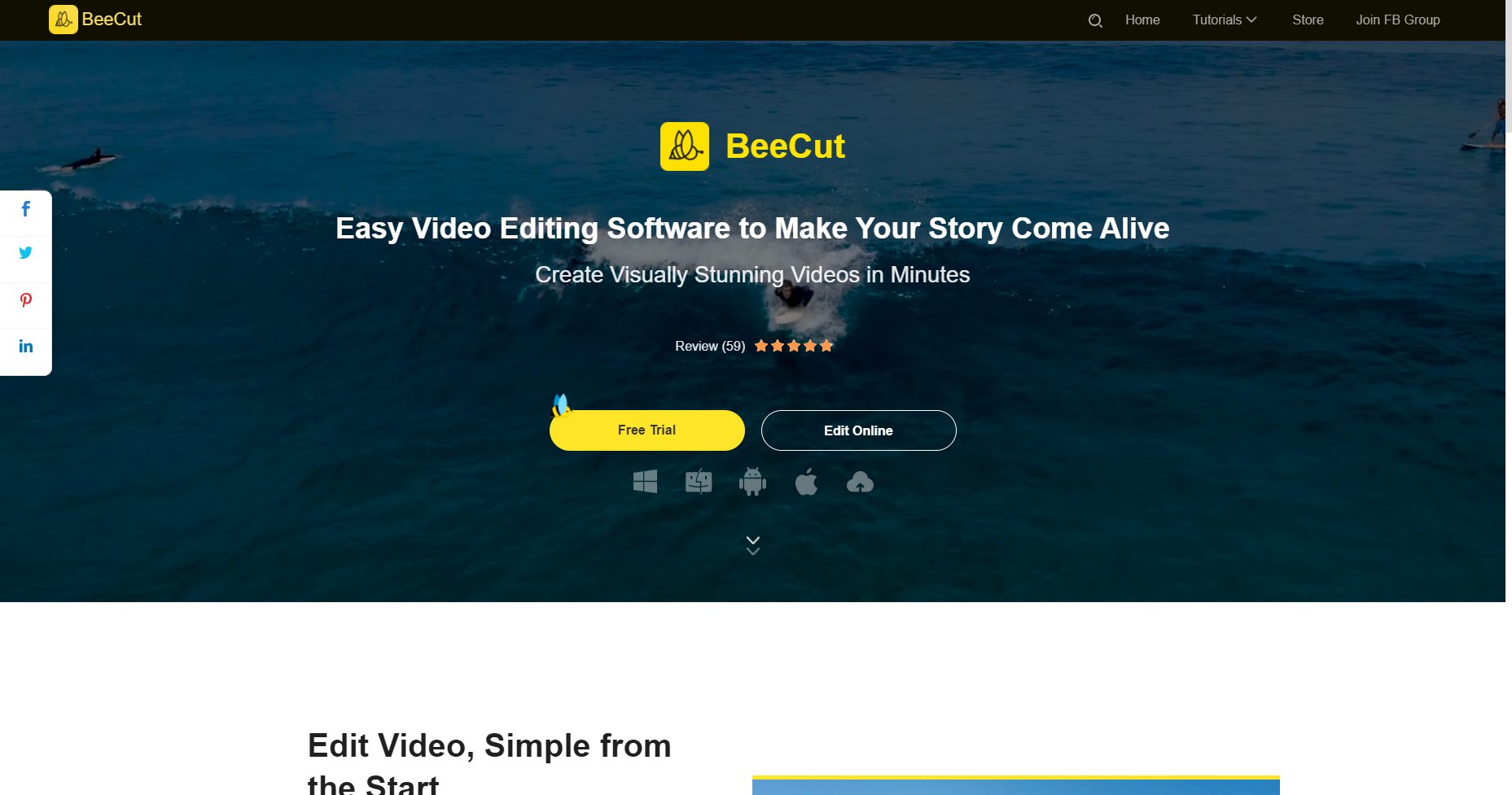
Task: Pin page with Pinterest sidebar icon
Action: pyautogui.click(x=26, y=300)
